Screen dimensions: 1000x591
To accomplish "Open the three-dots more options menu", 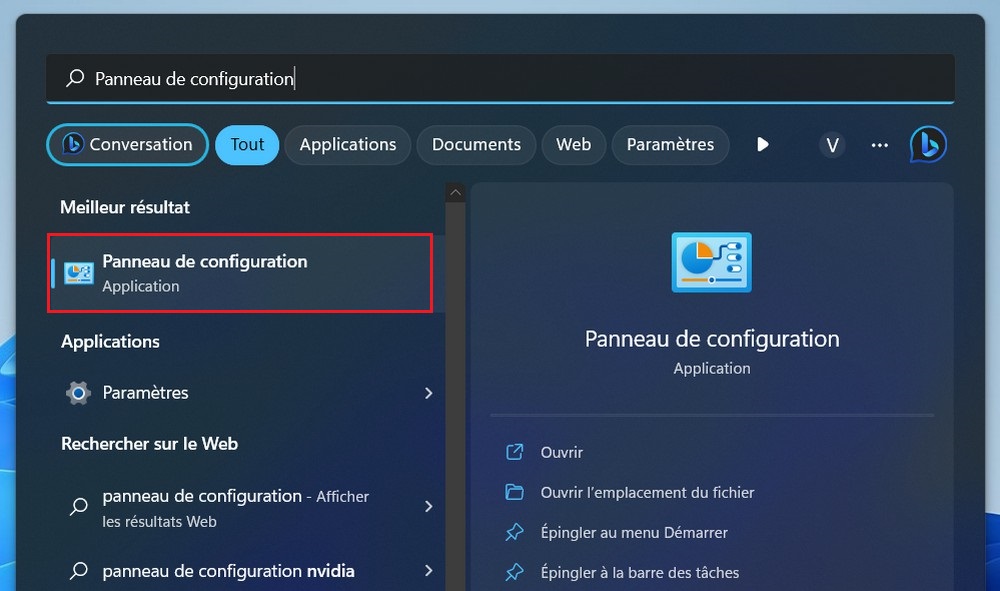I will [879, 145].
